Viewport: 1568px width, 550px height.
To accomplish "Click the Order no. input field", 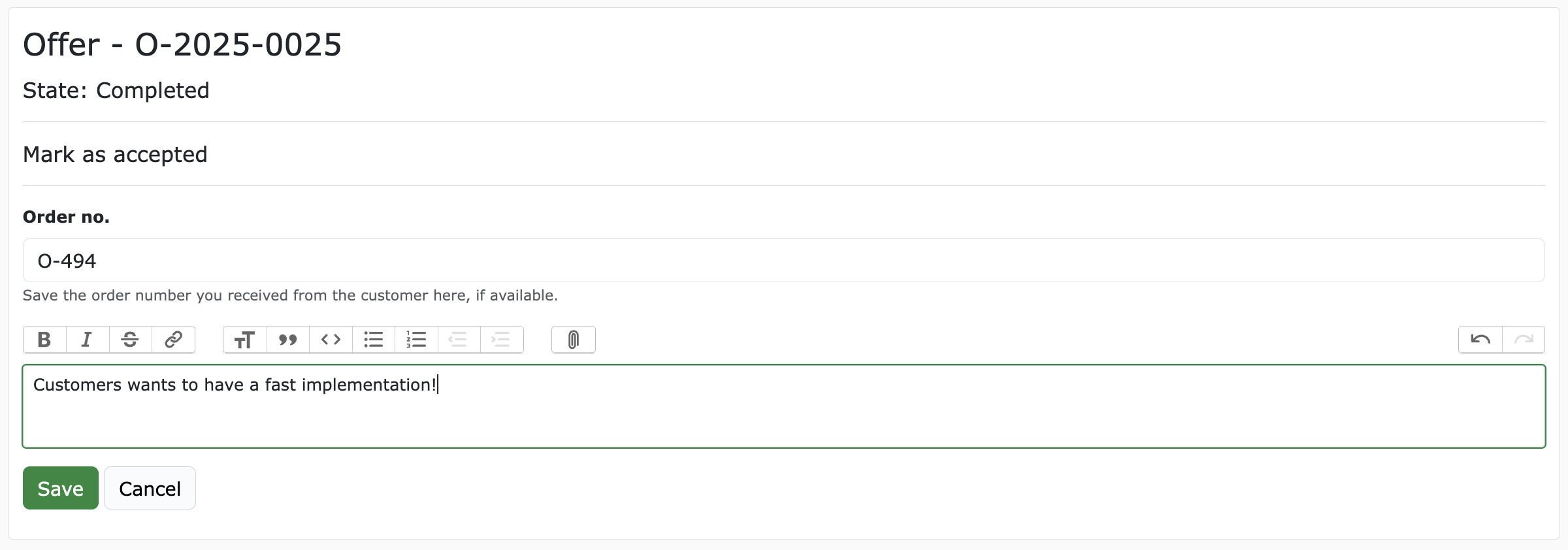I will (783, 261).
